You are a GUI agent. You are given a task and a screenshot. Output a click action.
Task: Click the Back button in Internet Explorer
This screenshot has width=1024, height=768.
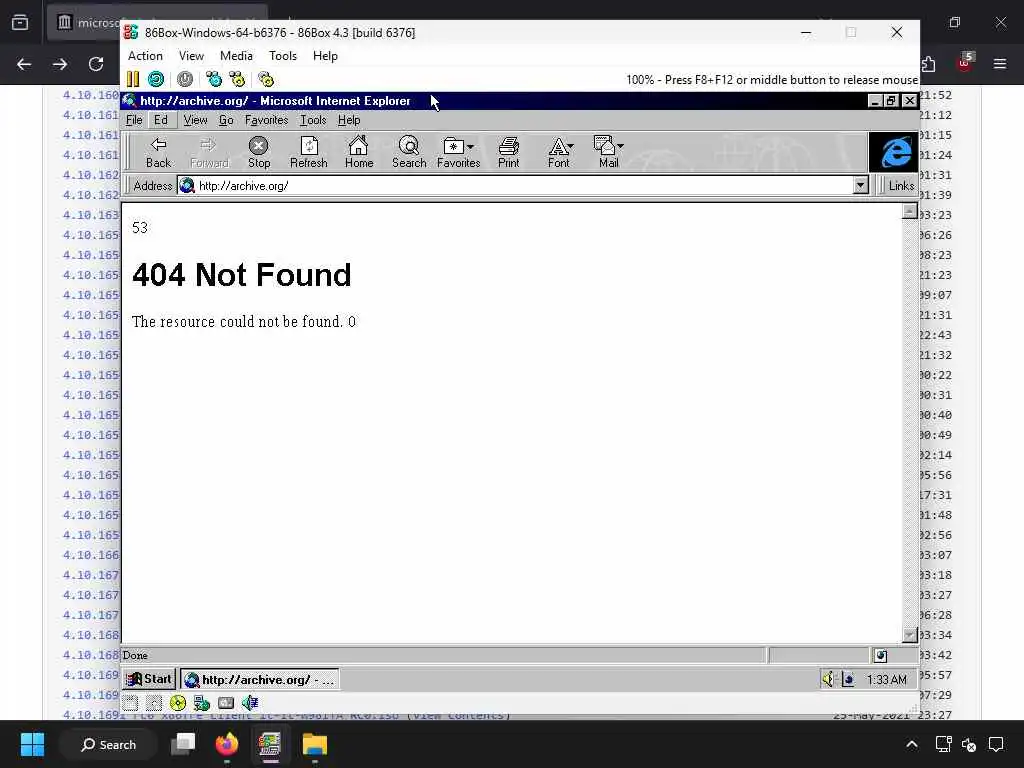pos(158,152)
